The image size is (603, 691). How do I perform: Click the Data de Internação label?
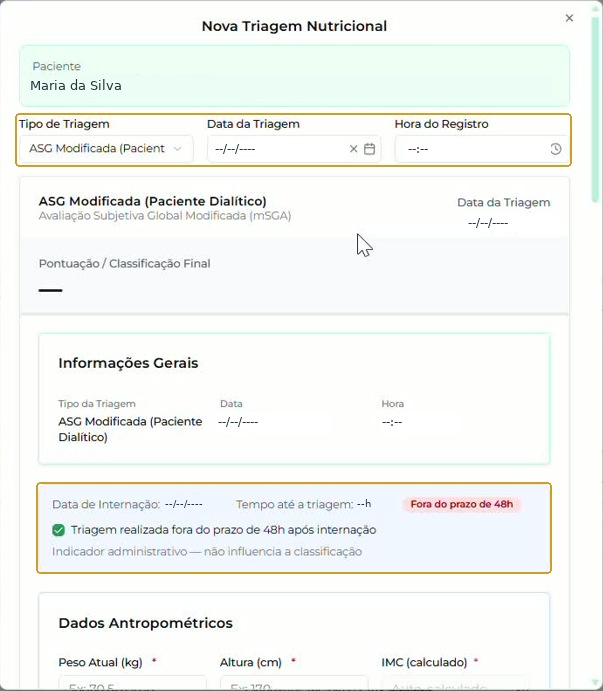coord(106,504)
